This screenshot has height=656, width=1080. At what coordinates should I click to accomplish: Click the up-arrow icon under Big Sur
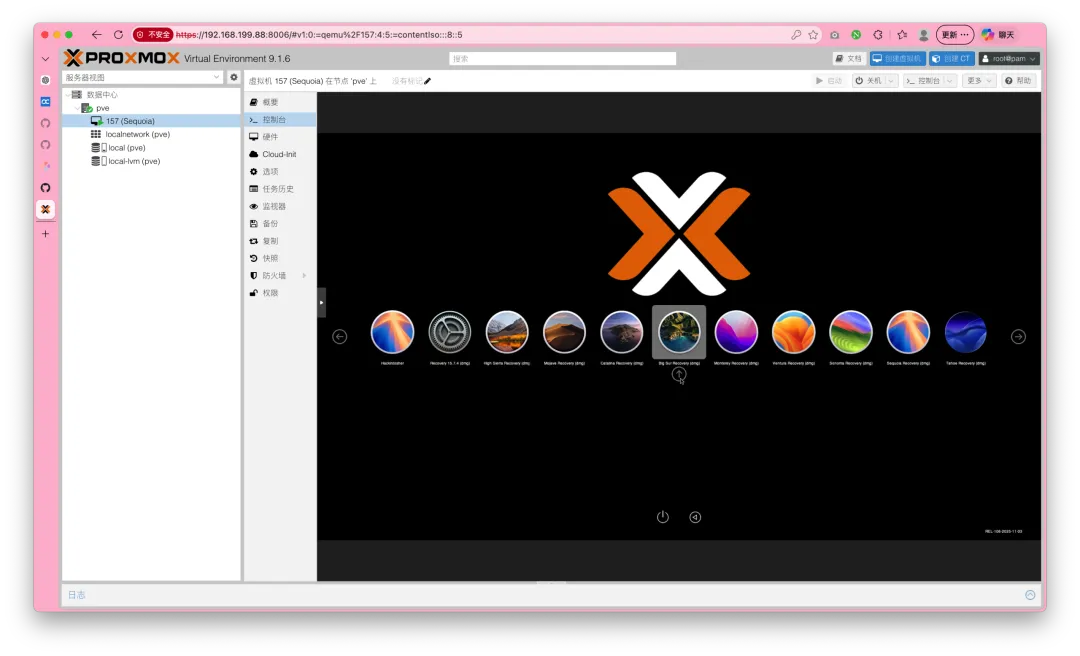click(x=678, y=374)
